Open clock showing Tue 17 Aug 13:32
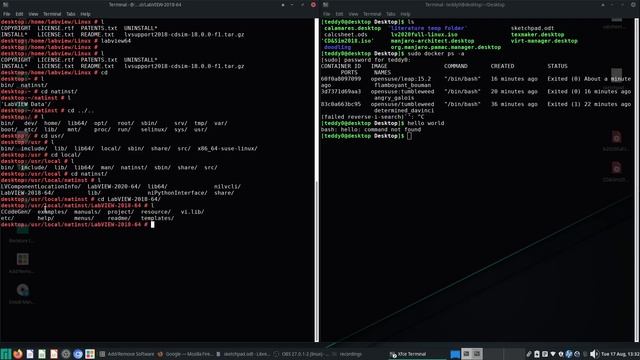640x360 pixels. [620, 354]
